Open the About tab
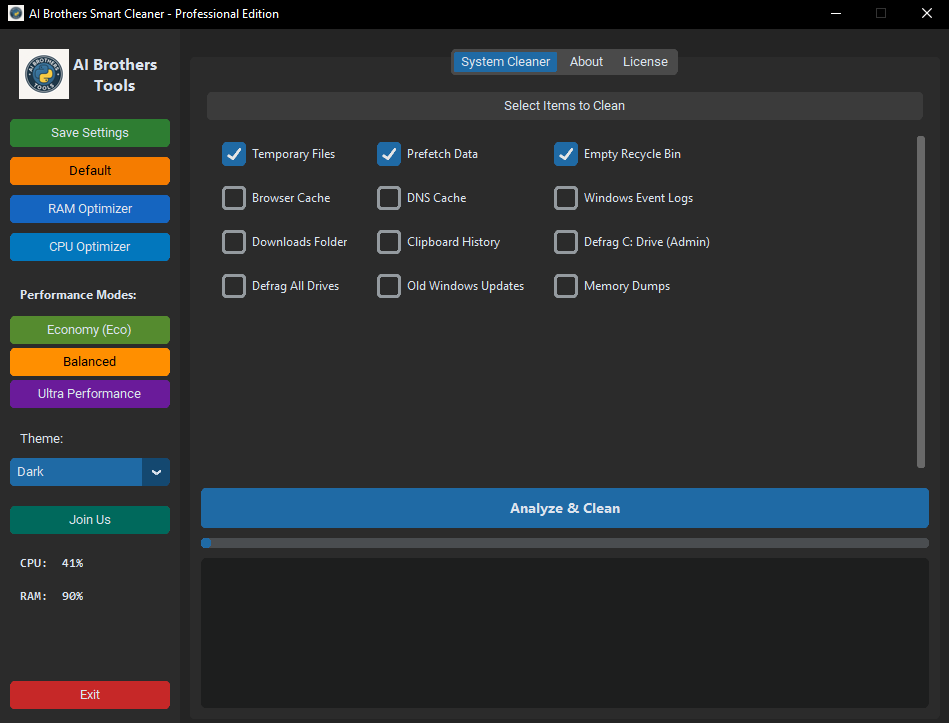 [x=586, y=62]
